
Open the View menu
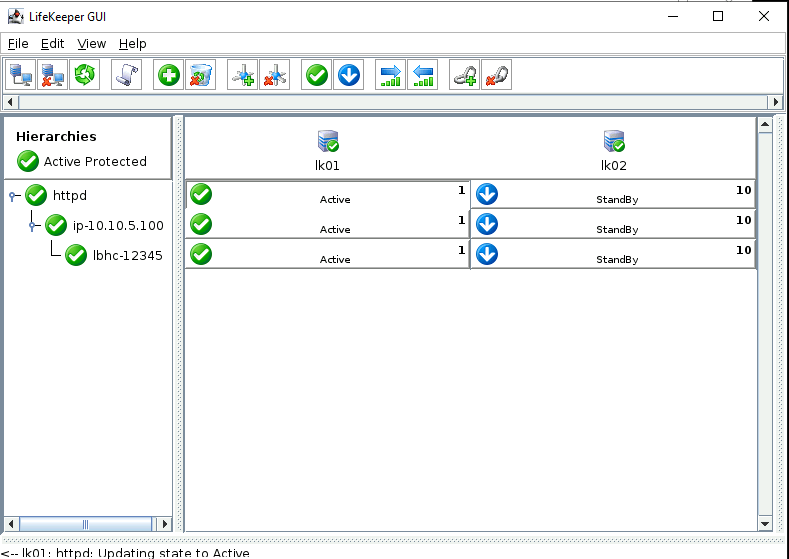pyautogui.click(x=92, y=44)
